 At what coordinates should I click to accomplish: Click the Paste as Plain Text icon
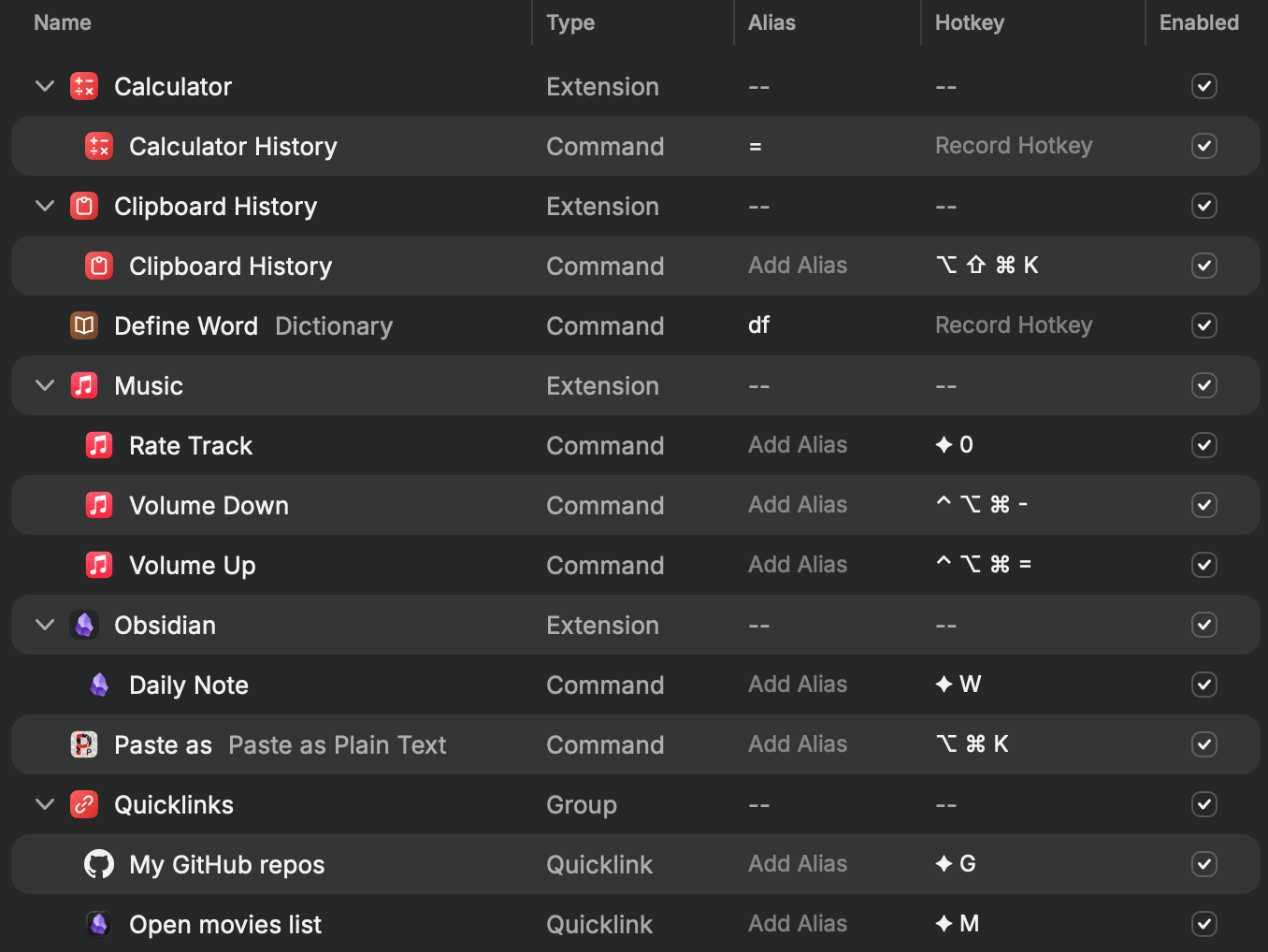point(84,744)
